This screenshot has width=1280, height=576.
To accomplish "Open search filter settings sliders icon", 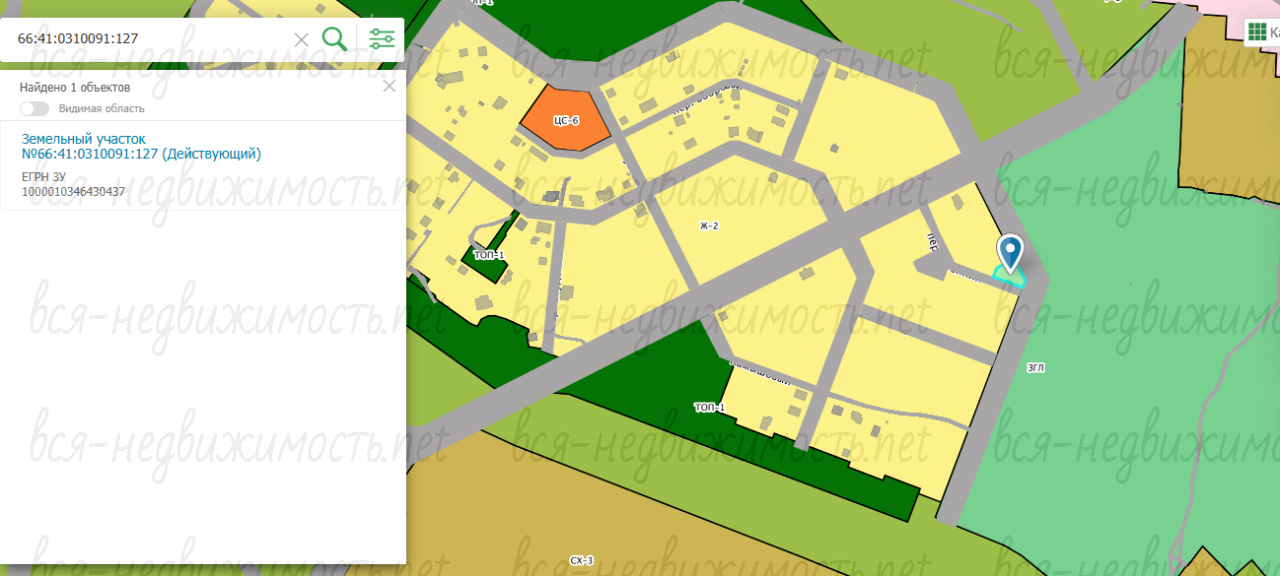I will coord(382,39).
